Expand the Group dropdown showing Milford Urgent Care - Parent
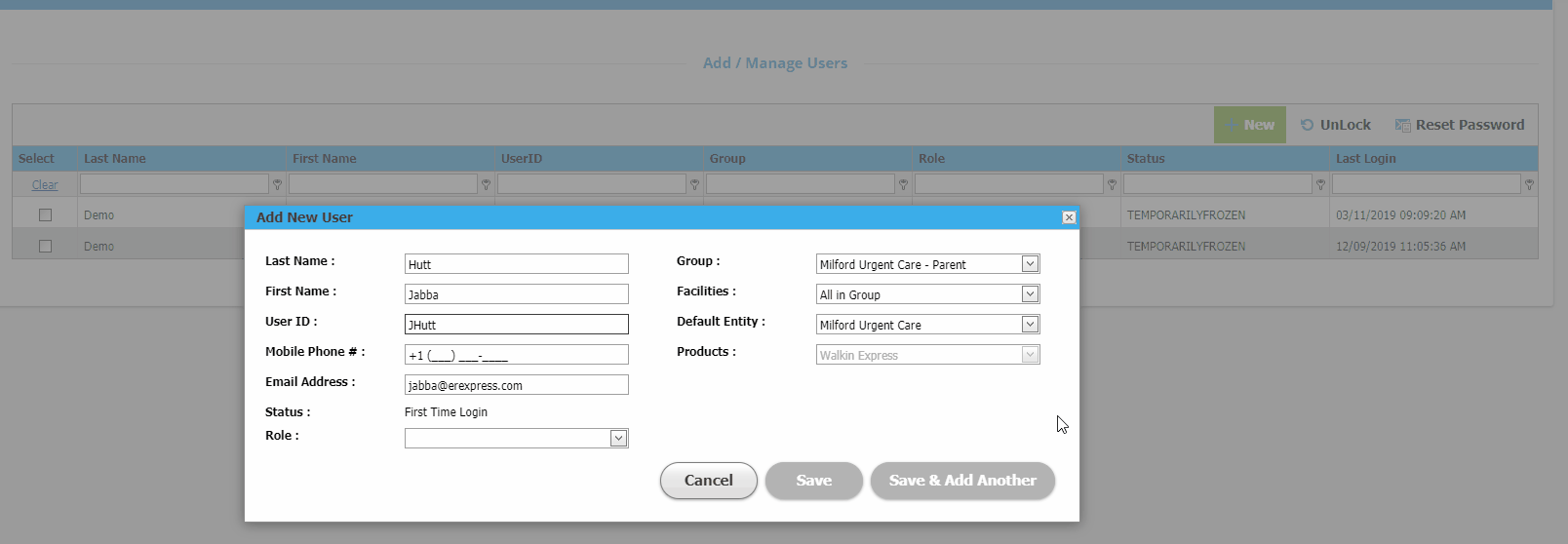The image size is (1568, 544). click(x=1030, y=264)
